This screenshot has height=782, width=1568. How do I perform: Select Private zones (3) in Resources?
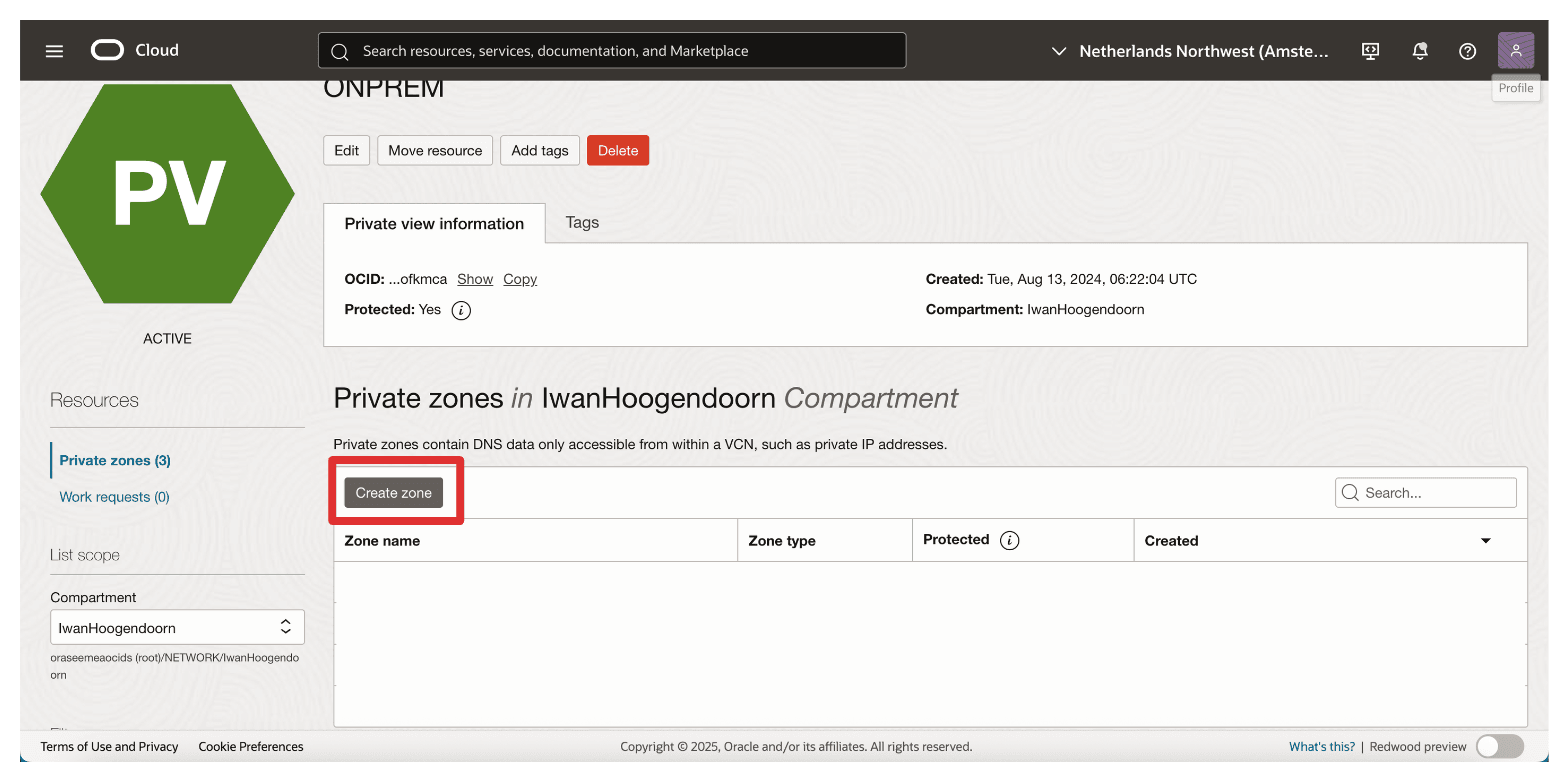(115, 461)
